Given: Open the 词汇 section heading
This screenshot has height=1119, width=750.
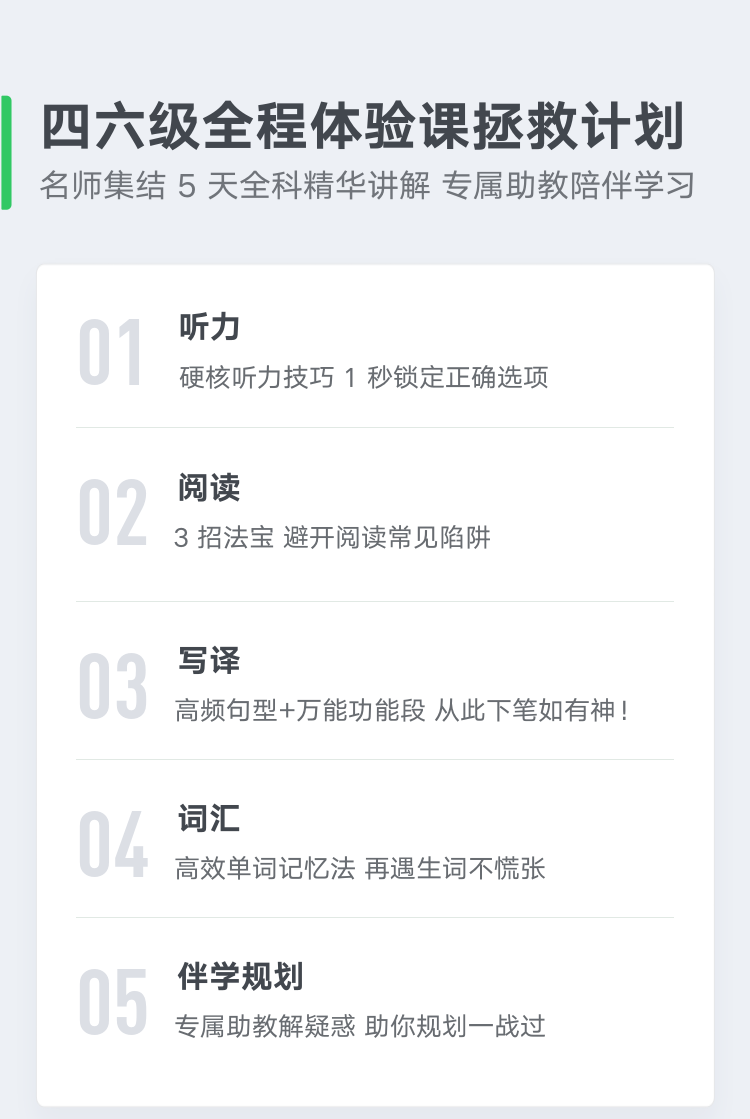Looking at the screenshot, I should pos(209,819).
